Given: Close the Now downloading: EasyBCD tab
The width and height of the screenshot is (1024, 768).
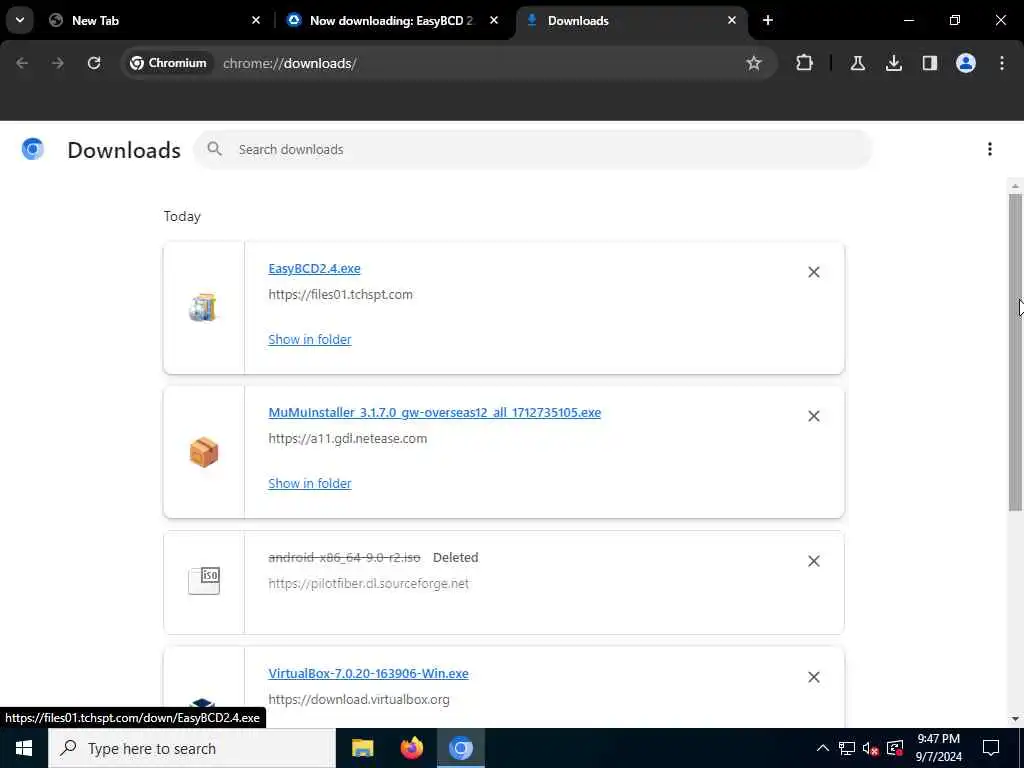Looking at the screenshot, I should pyautogui.click(x=494, y=20).
